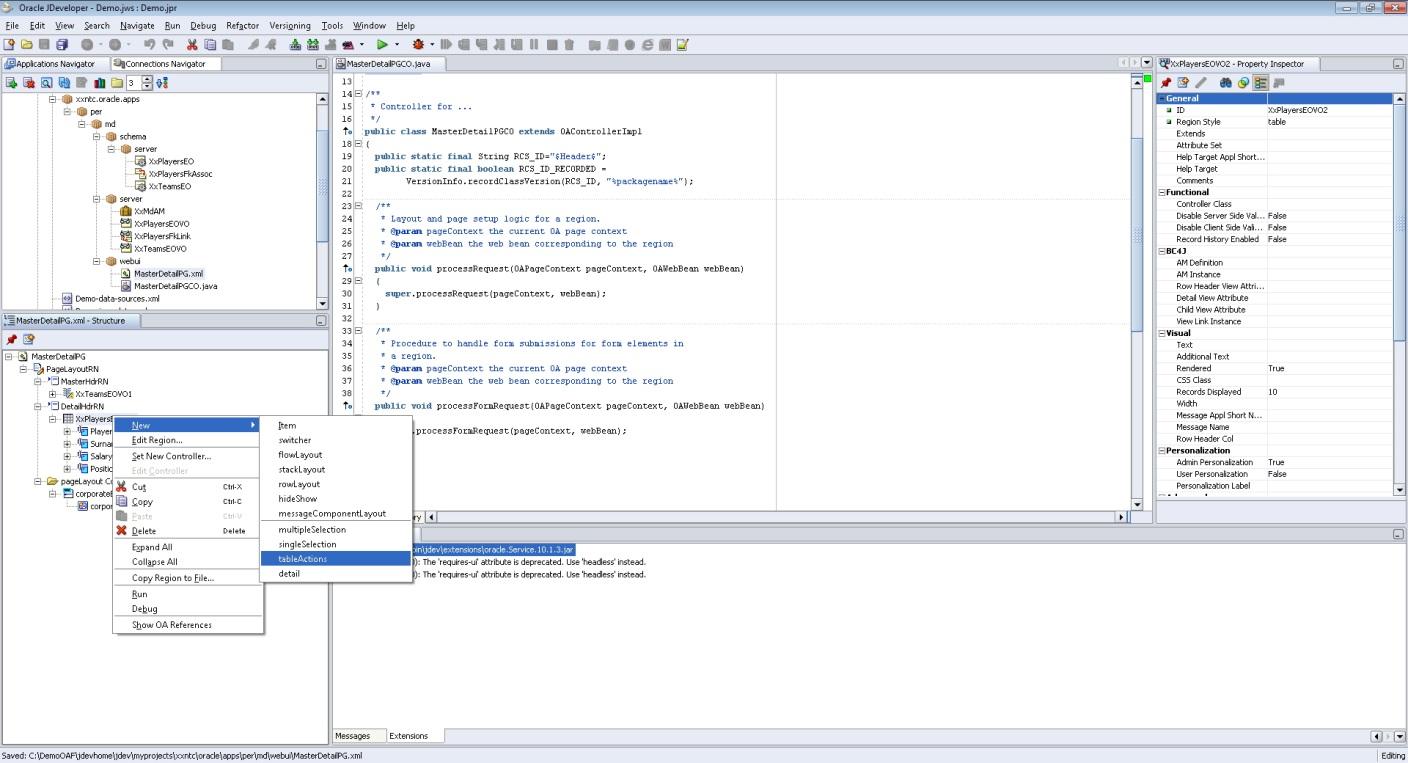The height and width of the screenshot is (763, 1408).
Task: Click the folder level icon in navigator toolbar
Action: [x=117, y=83]
